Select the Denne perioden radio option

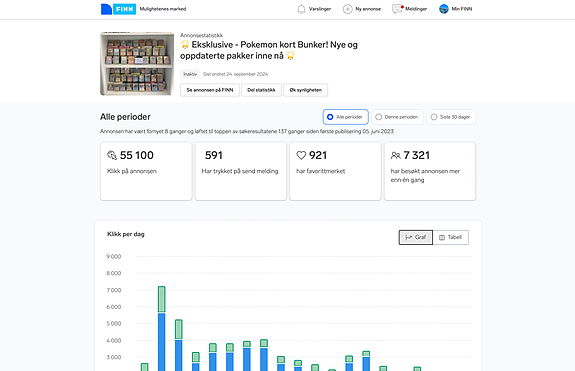(398, 117)
